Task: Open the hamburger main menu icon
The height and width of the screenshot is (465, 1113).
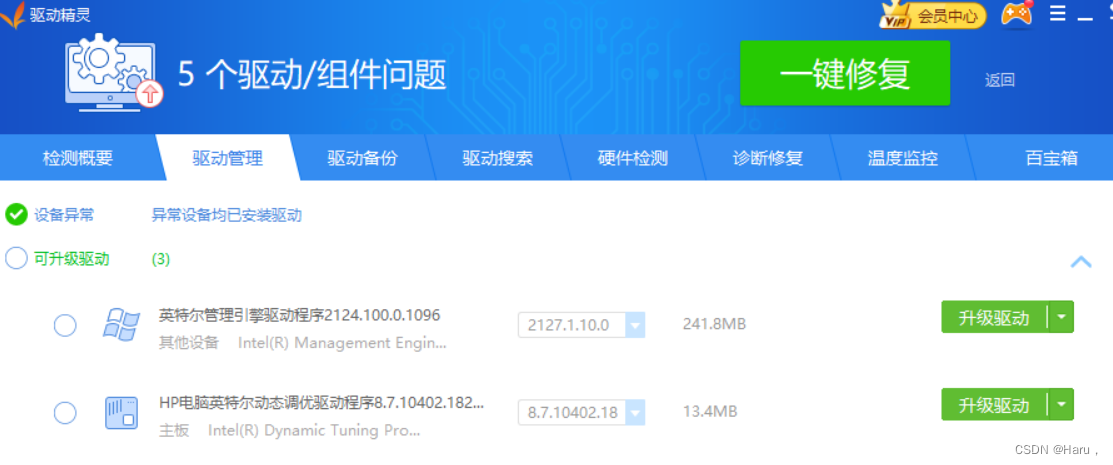Action: [1058, 14]
